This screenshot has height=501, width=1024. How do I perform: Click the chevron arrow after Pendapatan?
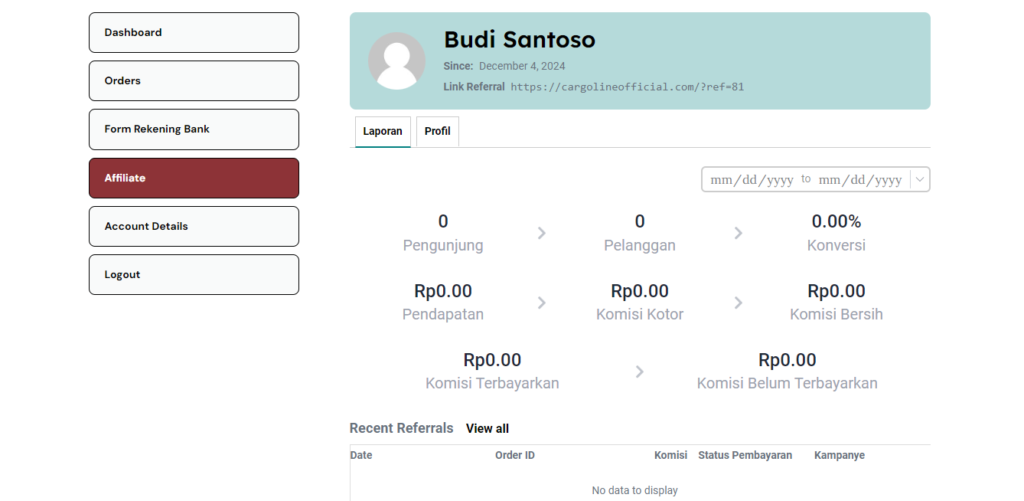point(541,302)
